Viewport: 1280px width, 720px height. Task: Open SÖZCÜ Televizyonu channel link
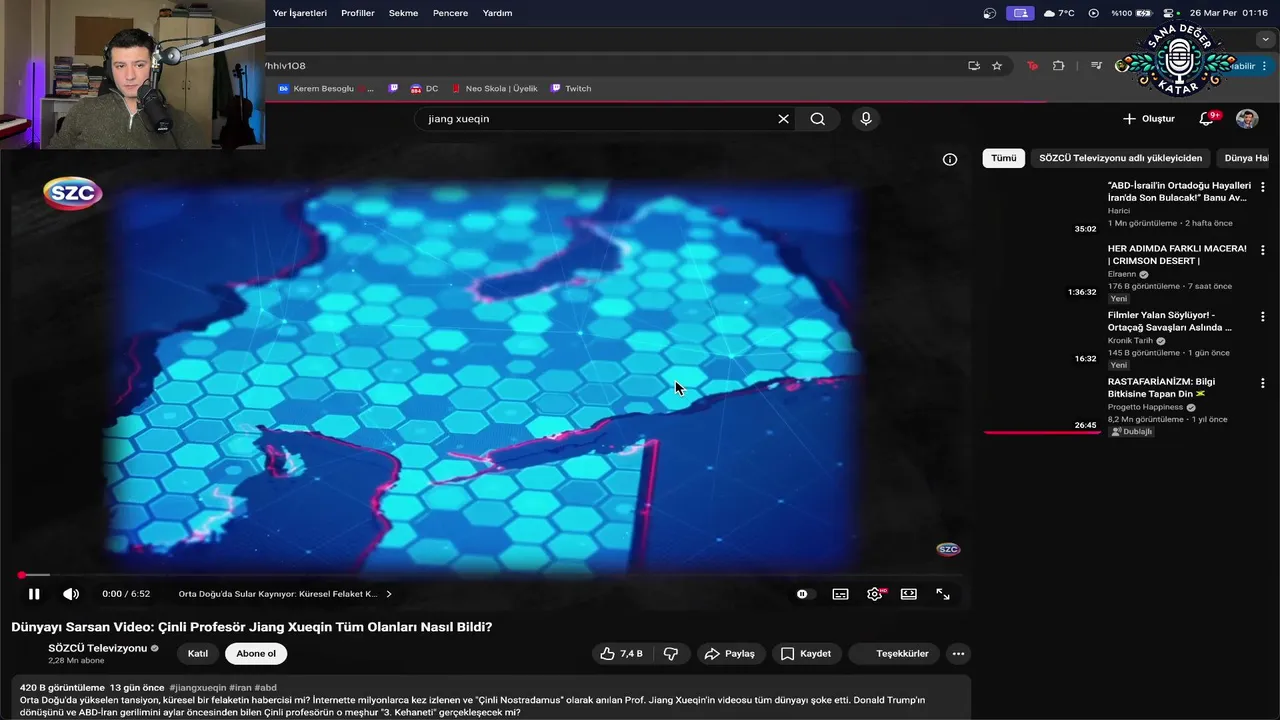point(97,648)
